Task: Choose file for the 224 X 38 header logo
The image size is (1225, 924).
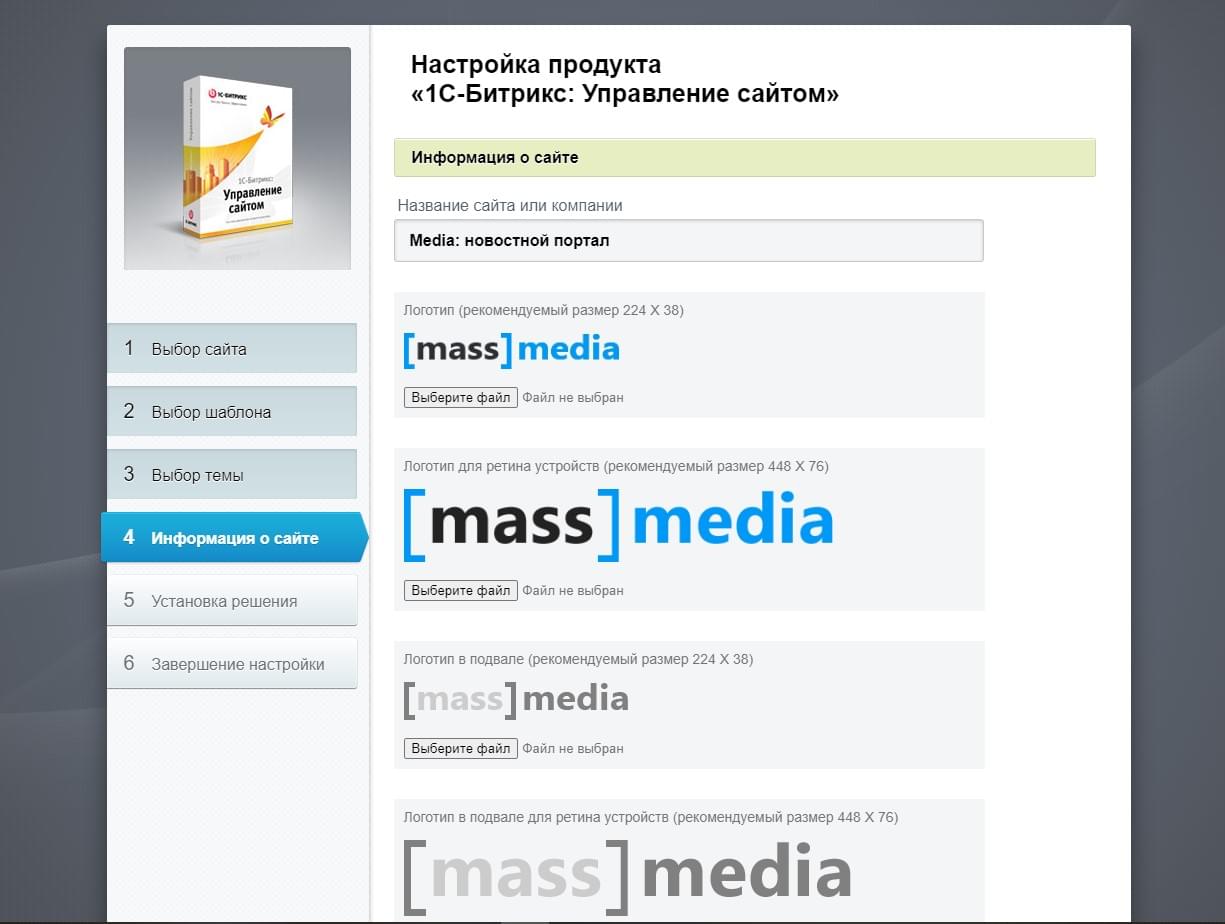Action: click(x=461, y=397)
